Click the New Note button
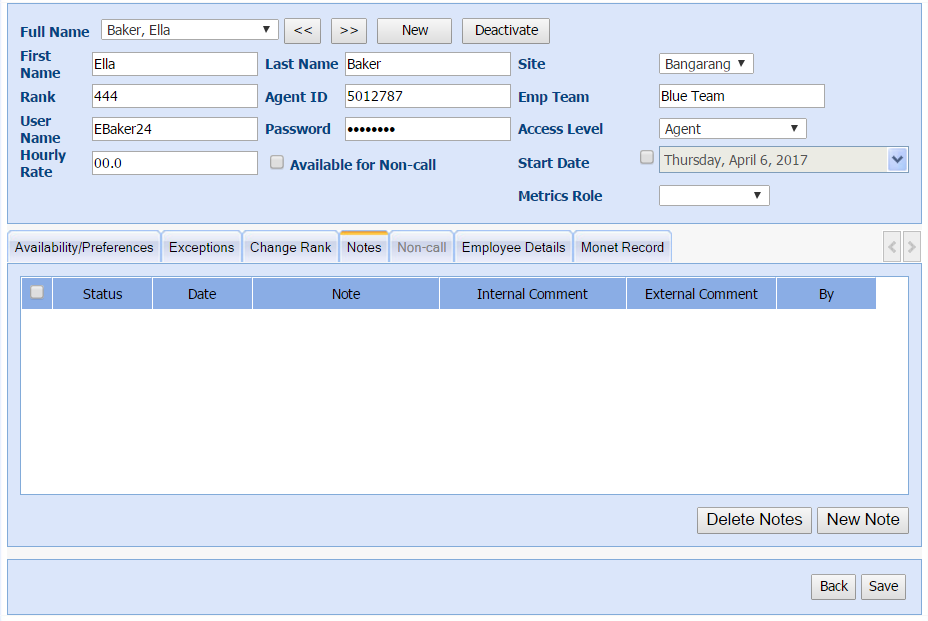The image size is (928, 621). [x=862, y=520]
